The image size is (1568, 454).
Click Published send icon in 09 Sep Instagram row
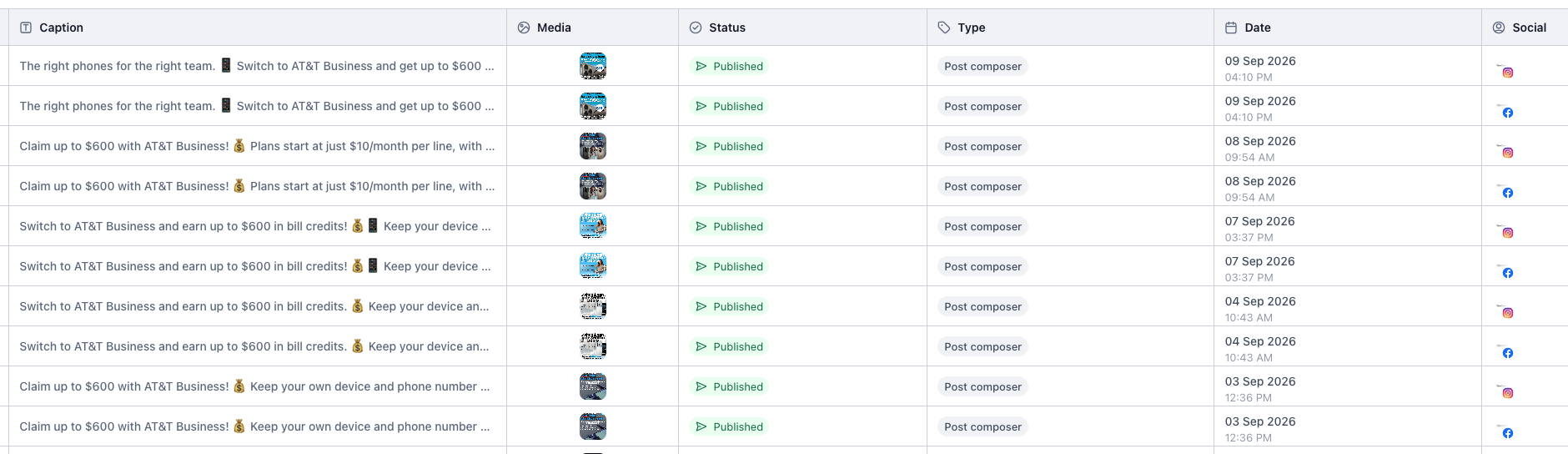[701, 66]
